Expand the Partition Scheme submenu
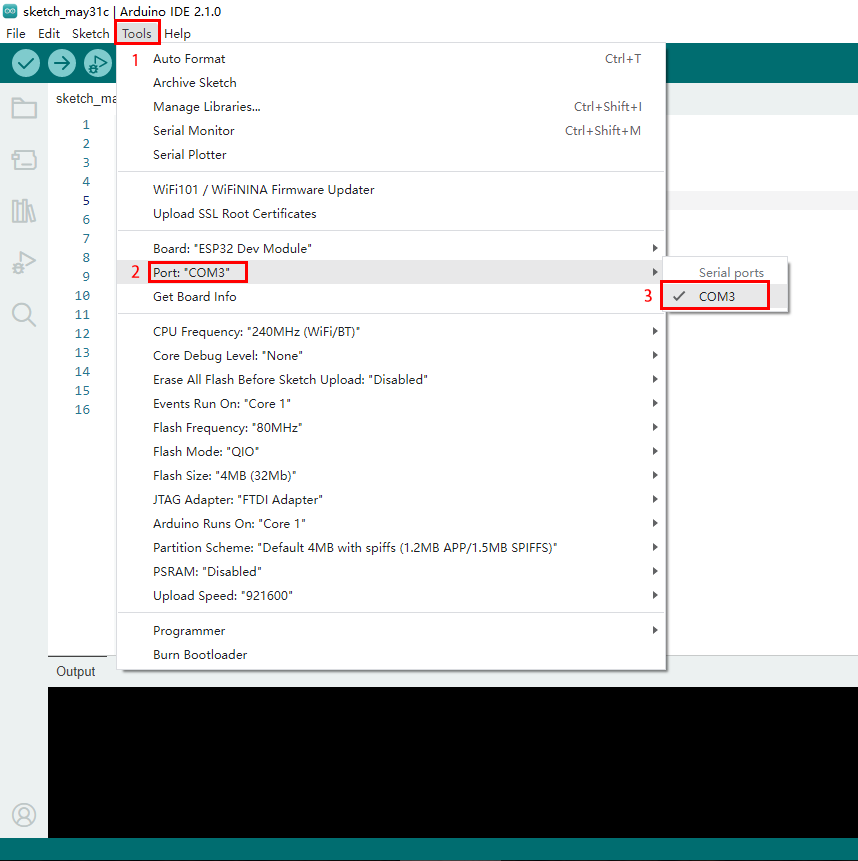 pos(391,547)
